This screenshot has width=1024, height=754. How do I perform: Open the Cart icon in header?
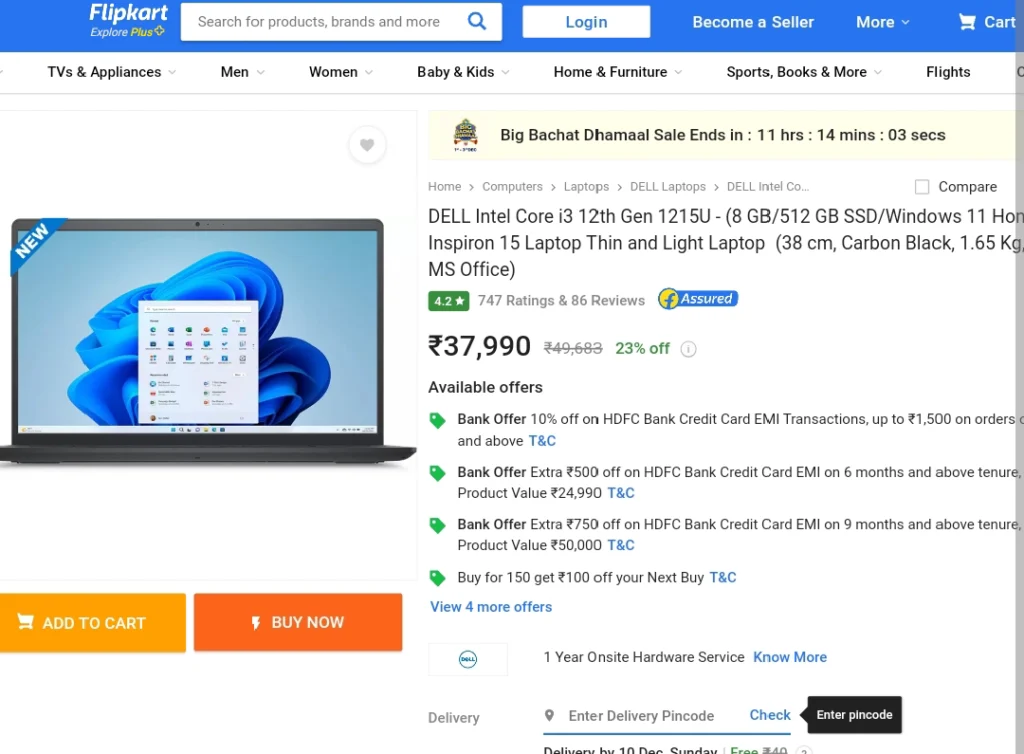pos(986,22)
